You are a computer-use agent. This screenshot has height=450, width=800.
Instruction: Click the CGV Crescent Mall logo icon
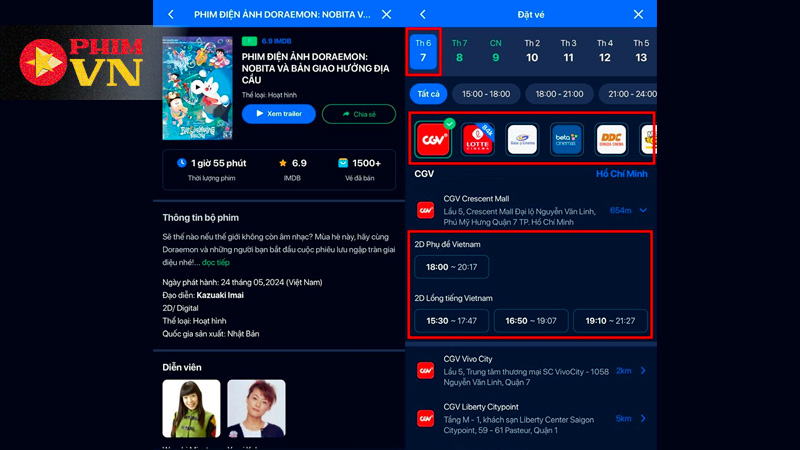click(x=426, y=210)
